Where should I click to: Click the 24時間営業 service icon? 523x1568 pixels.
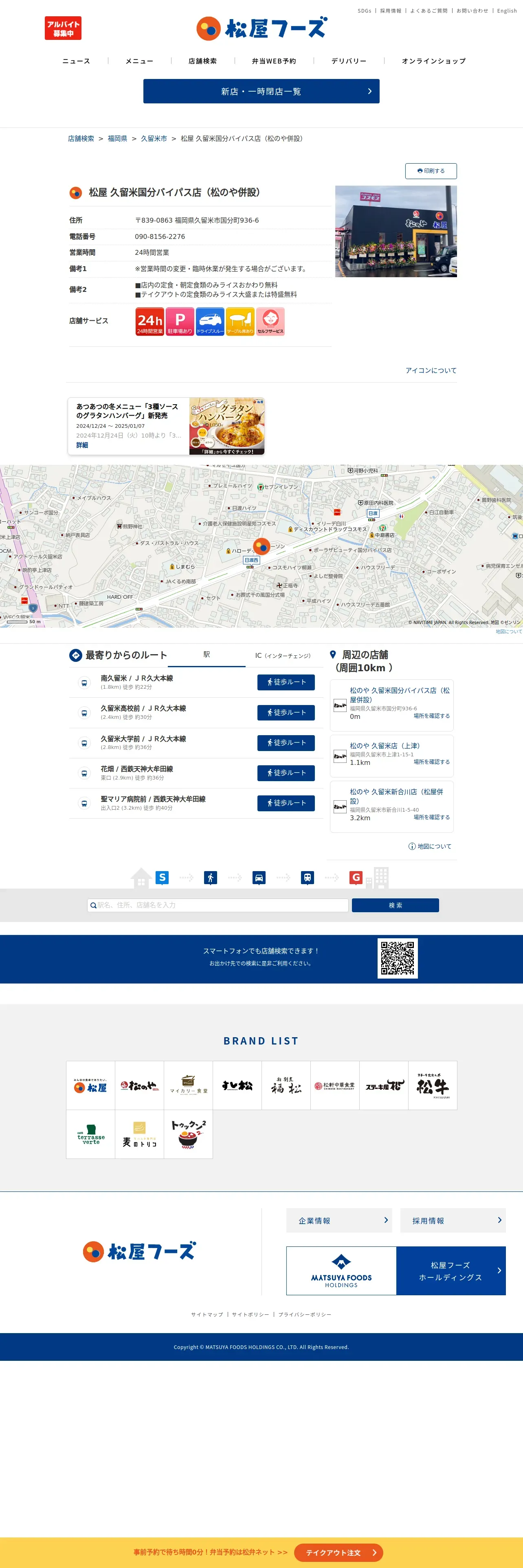coord(150,322)
